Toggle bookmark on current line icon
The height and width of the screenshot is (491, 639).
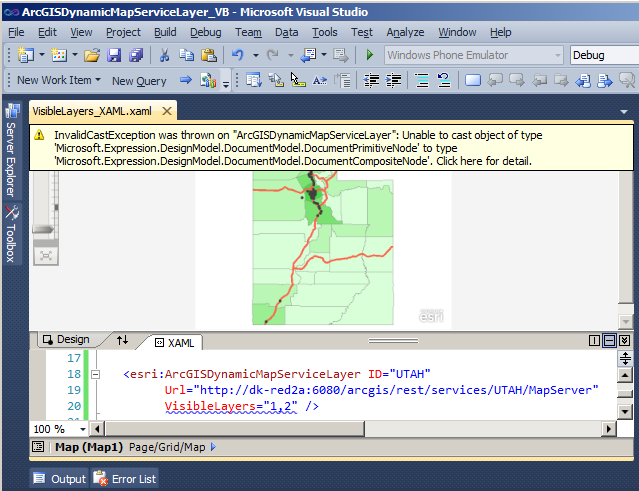(473, 80)
